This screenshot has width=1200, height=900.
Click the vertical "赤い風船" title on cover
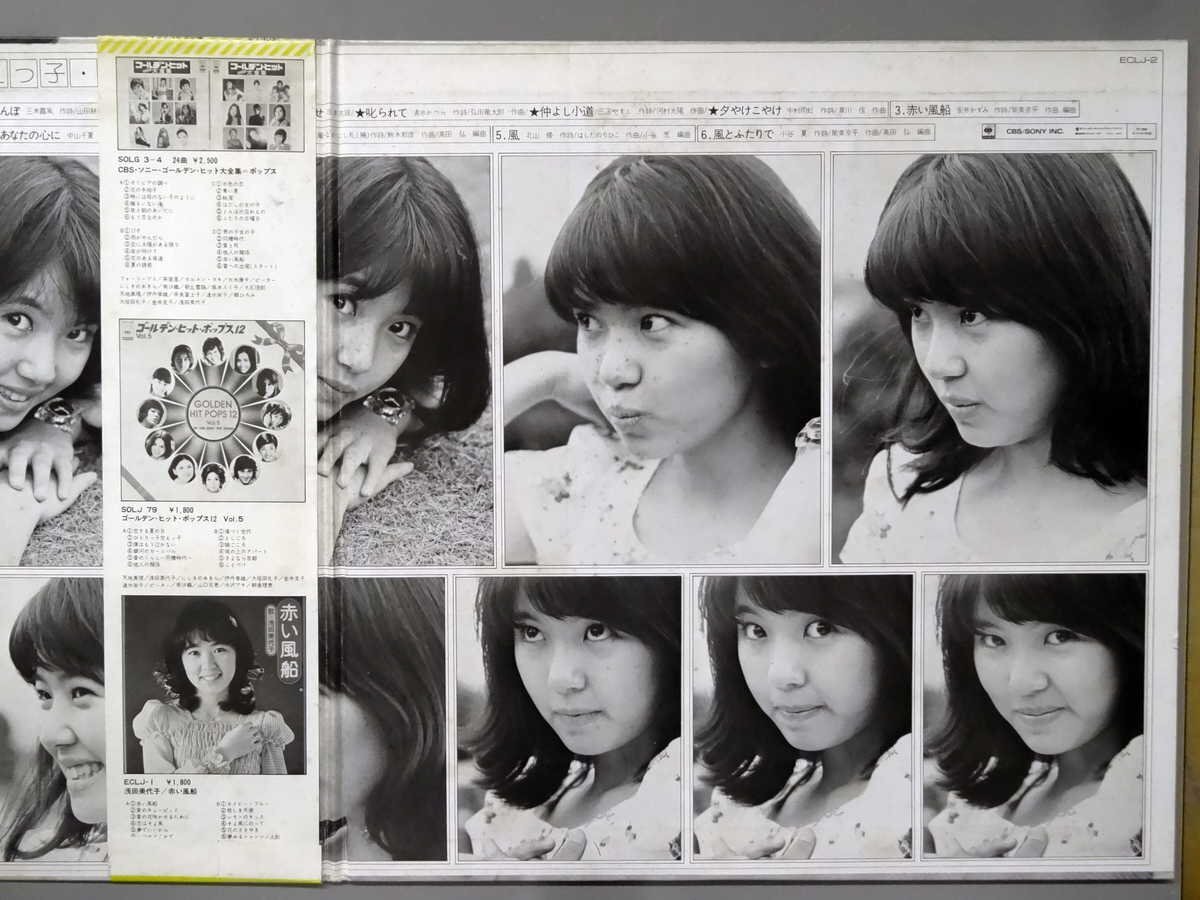pyautogui.click(x=288, y=640)
